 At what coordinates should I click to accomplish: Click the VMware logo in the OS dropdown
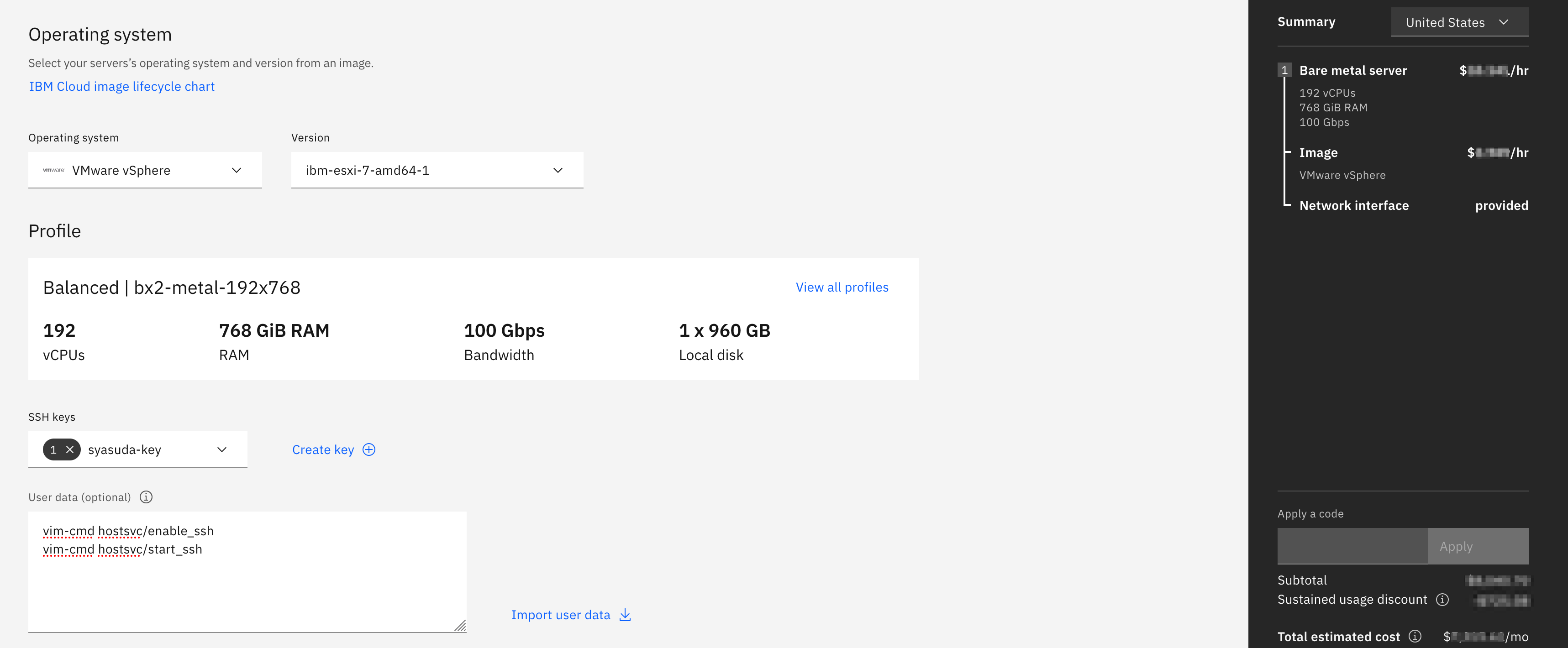tap(53, 170)
